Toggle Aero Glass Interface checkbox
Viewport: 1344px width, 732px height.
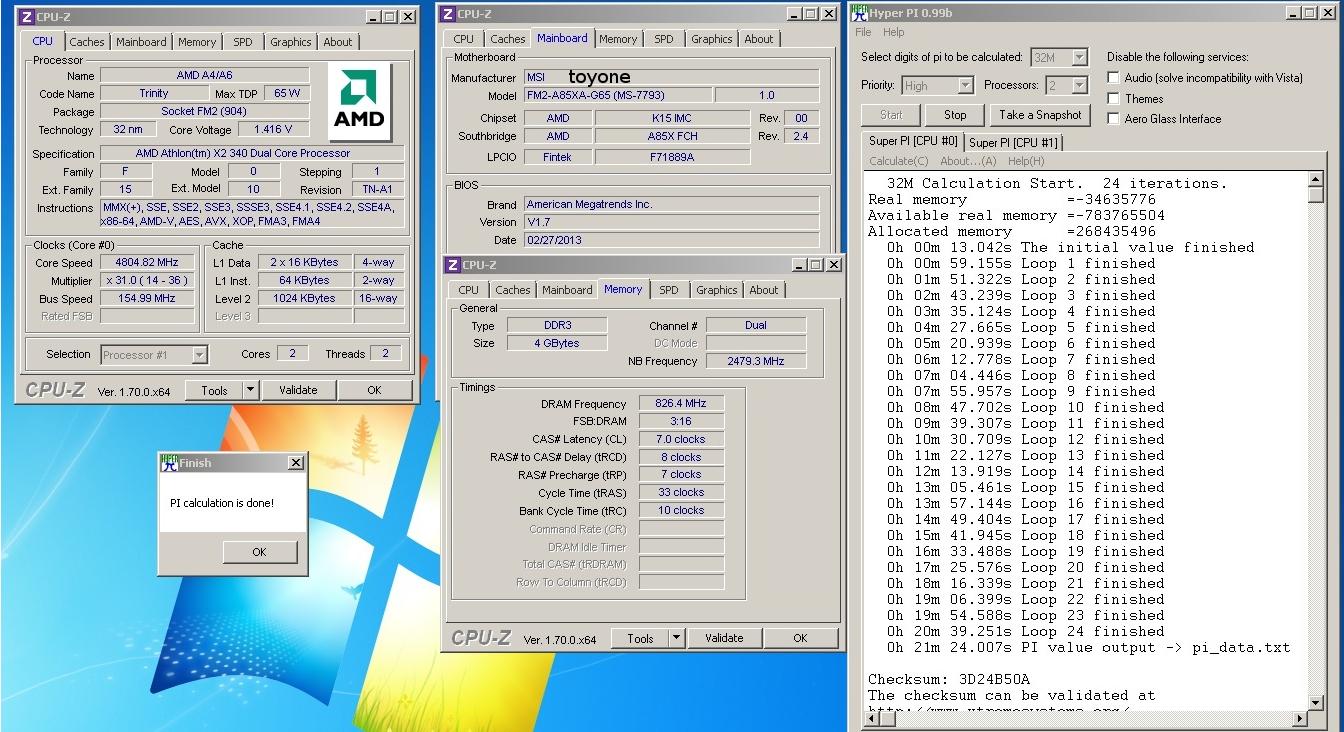coord(1113,118)
